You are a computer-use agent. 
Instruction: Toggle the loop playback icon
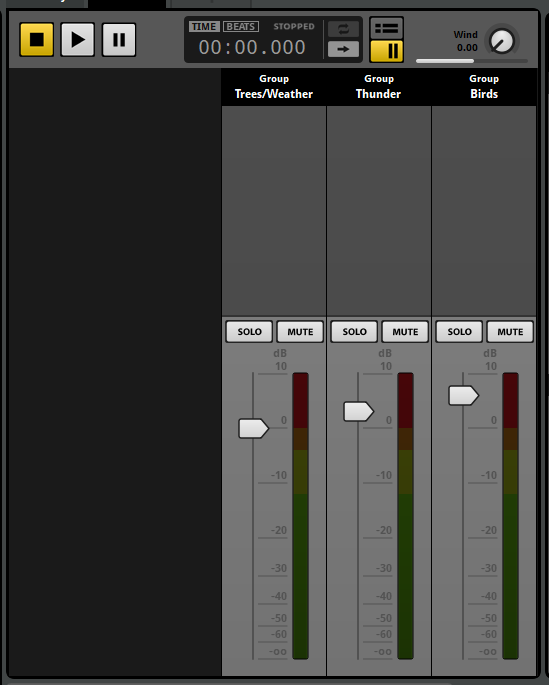(x=343, y=29)
